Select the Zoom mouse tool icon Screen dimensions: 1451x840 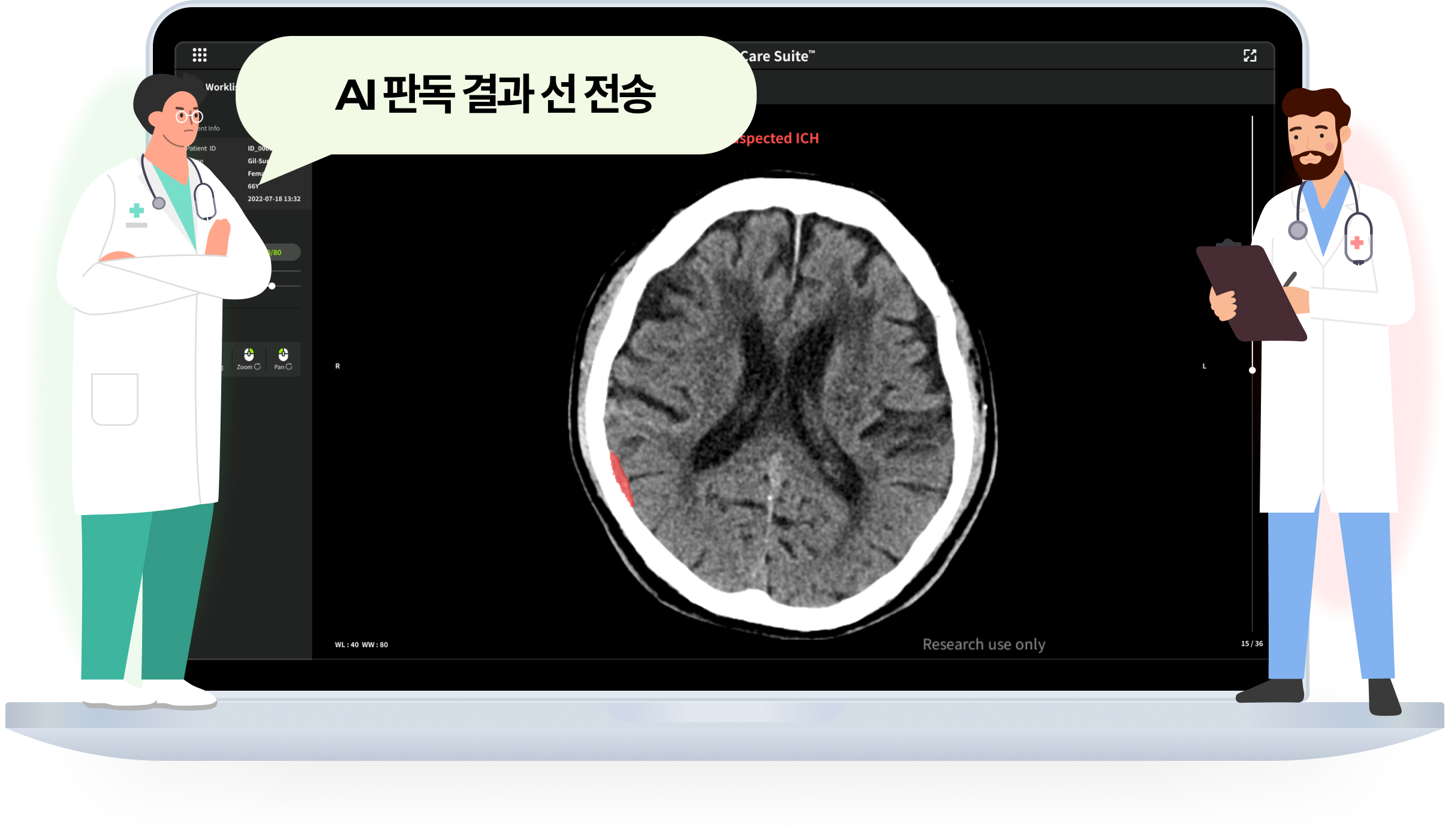point(249,354)
